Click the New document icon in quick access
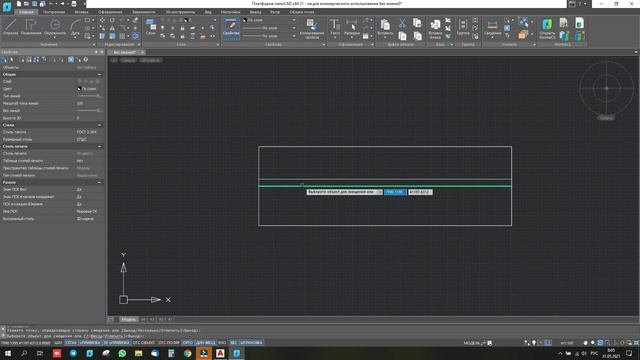Image resolution: width=640 pixels, height=360 pixels. pos(19,4)
